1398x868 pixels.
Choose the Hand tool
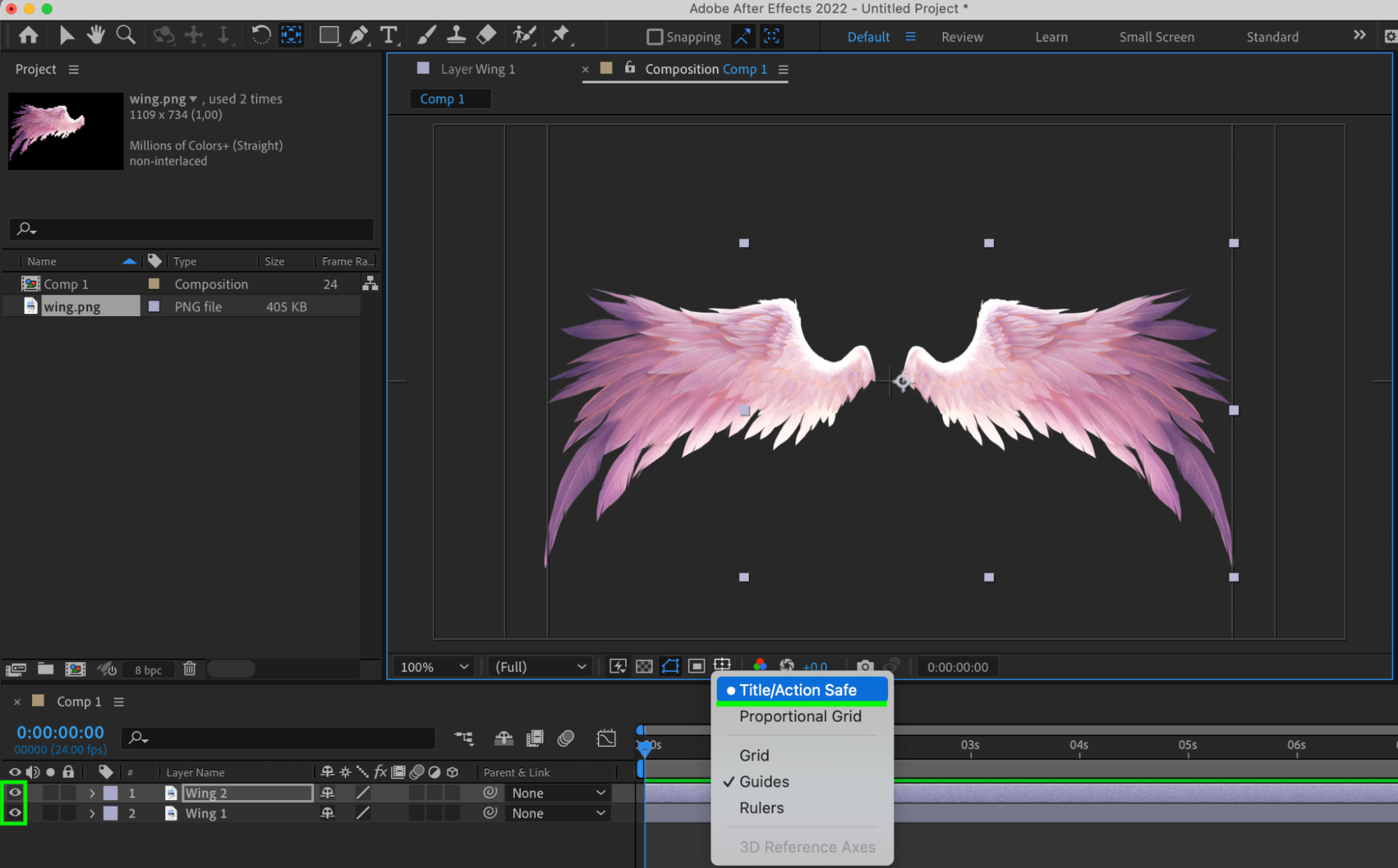[x=96, y=35]
